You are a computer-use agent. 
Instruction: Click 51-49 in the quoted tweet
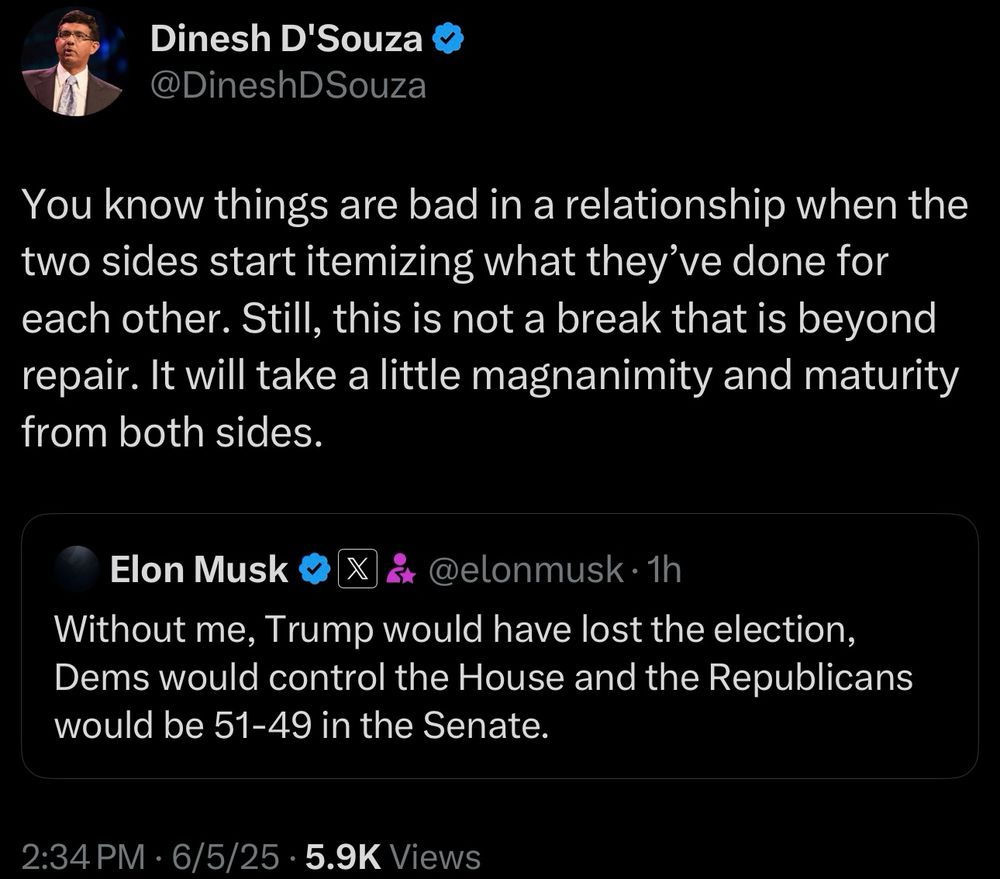[263, 726]
